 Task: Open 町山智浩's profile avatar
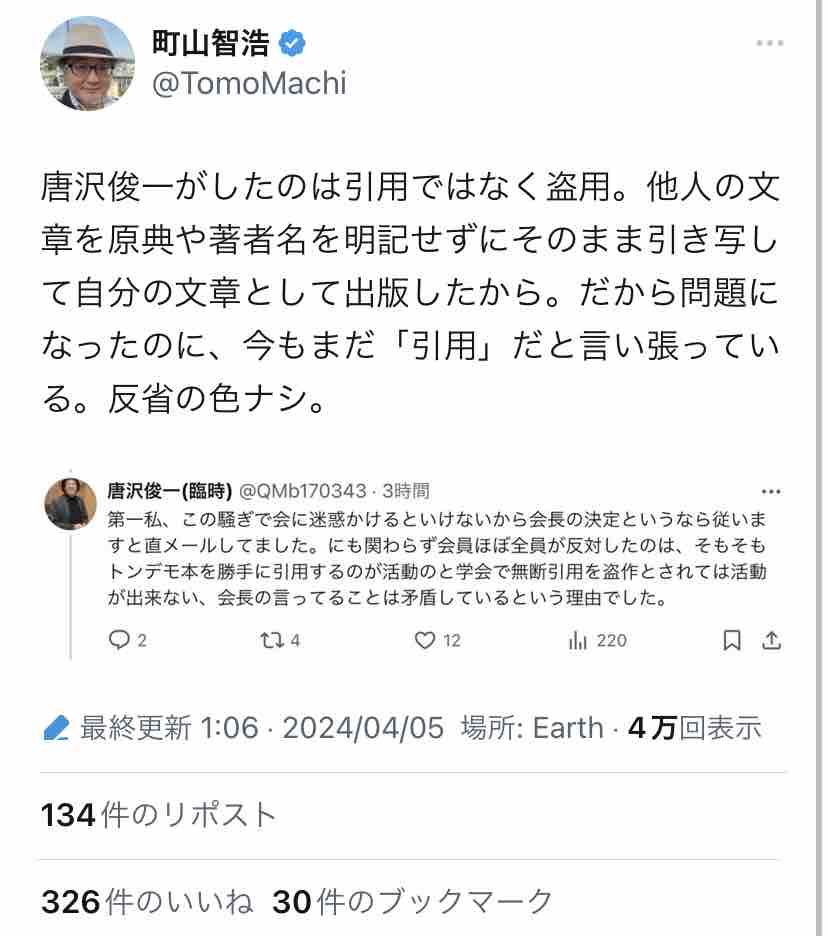click(87, 63)
